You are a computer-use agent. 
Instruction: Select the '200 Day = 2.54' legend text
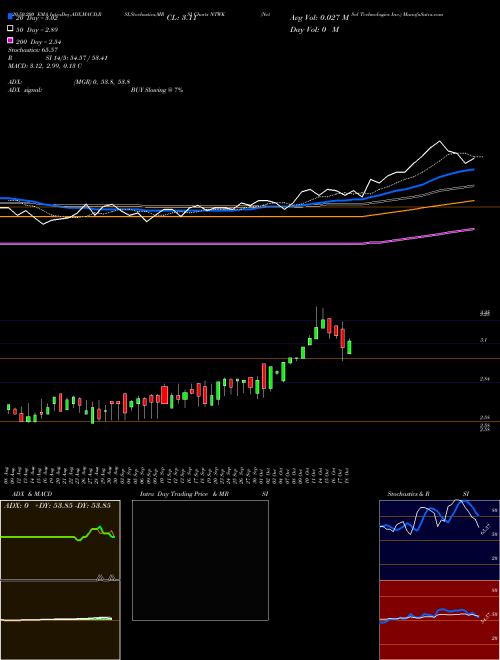[x=39, y=42]
